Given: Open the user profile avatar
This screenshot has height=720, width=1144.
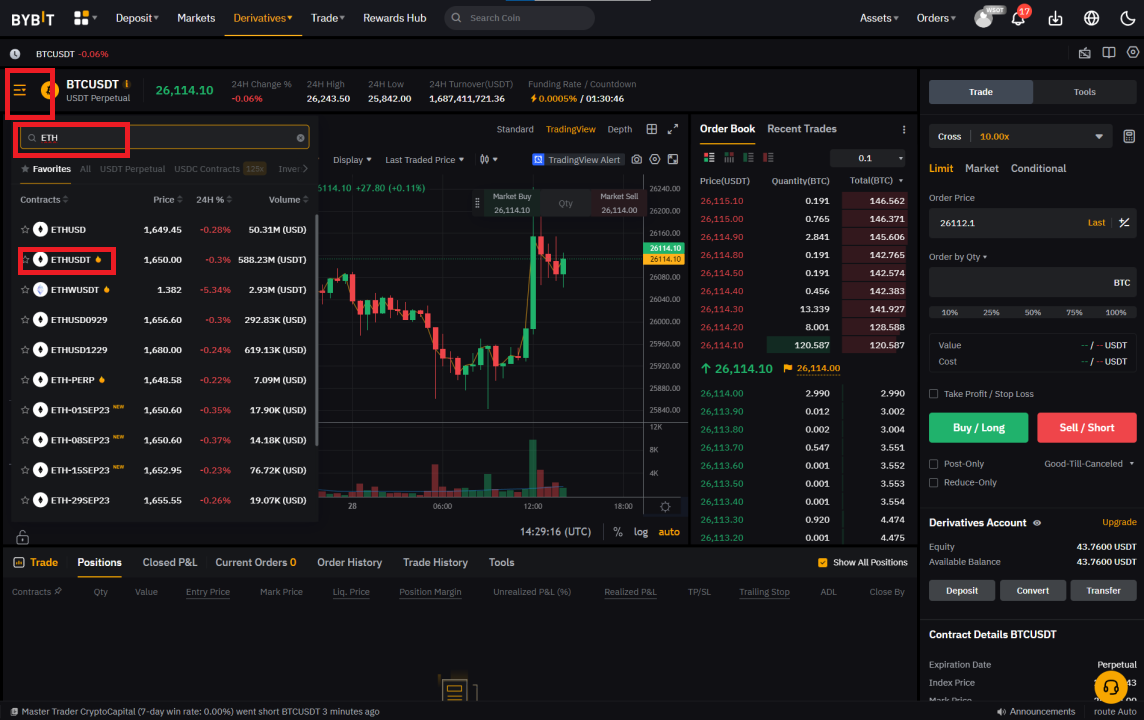Looking at the screenshot, I should coord(983,18).
